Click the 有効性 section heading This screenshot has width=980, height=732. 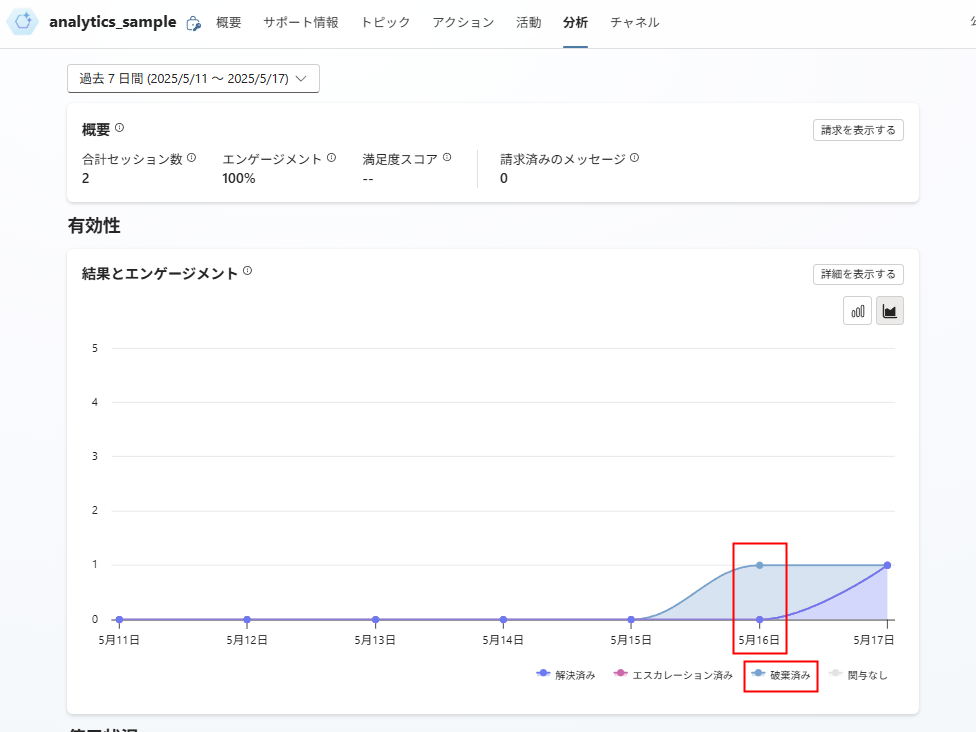(94, 226)
